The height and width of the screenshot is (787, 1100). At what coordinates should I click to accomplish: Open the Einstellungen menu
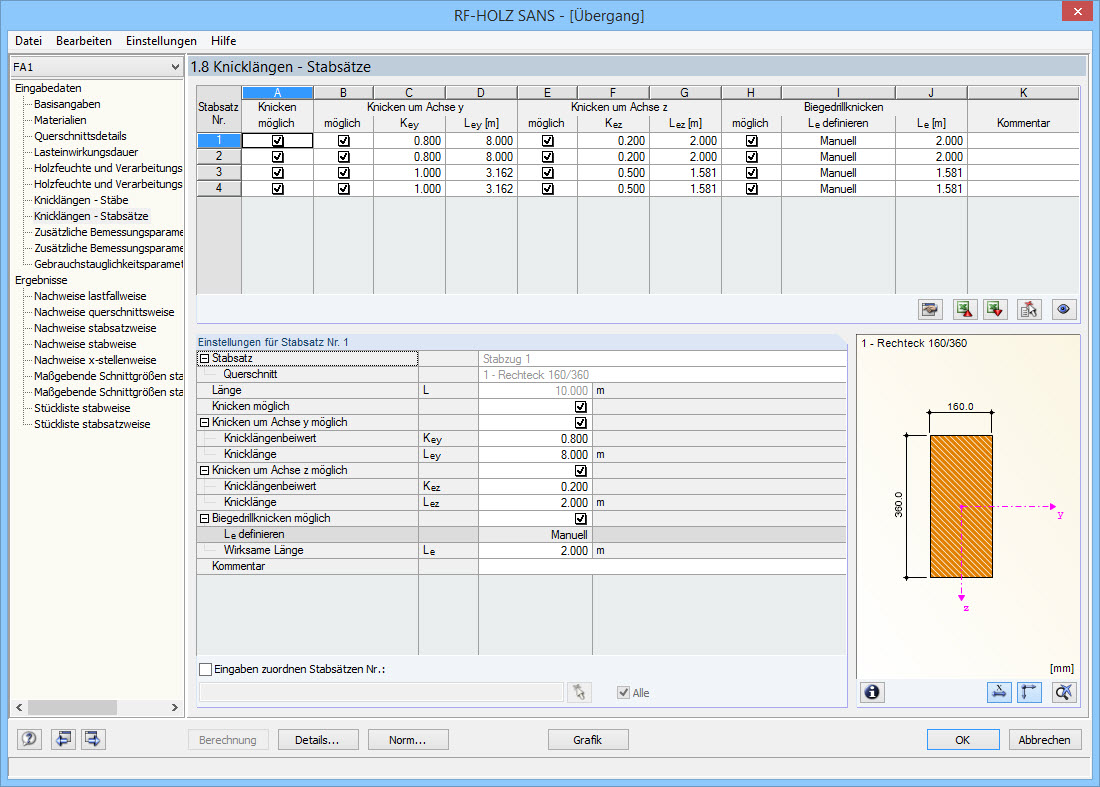coord(161,41)
